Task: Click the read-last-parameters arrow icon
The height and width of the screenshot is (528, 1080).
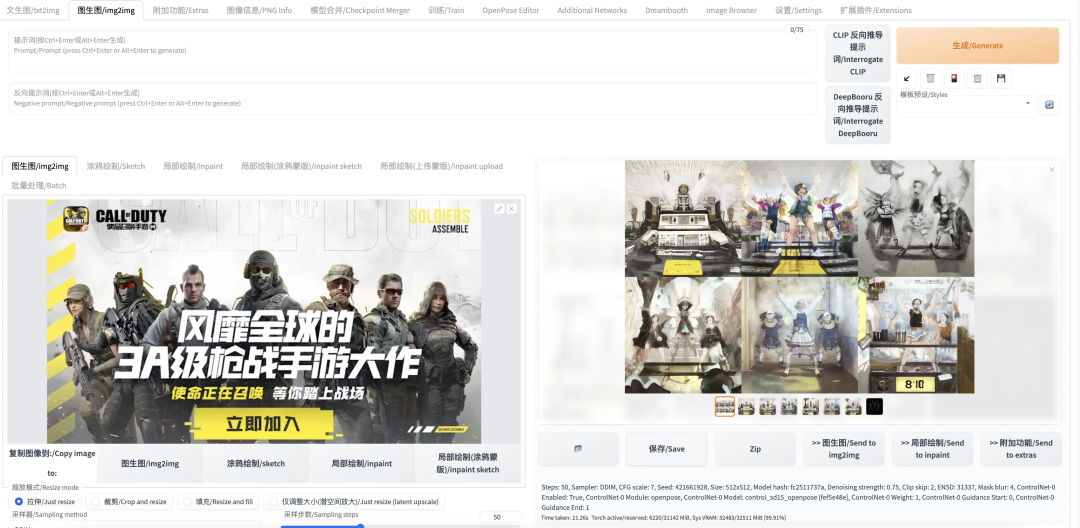Action: point(906,78)
